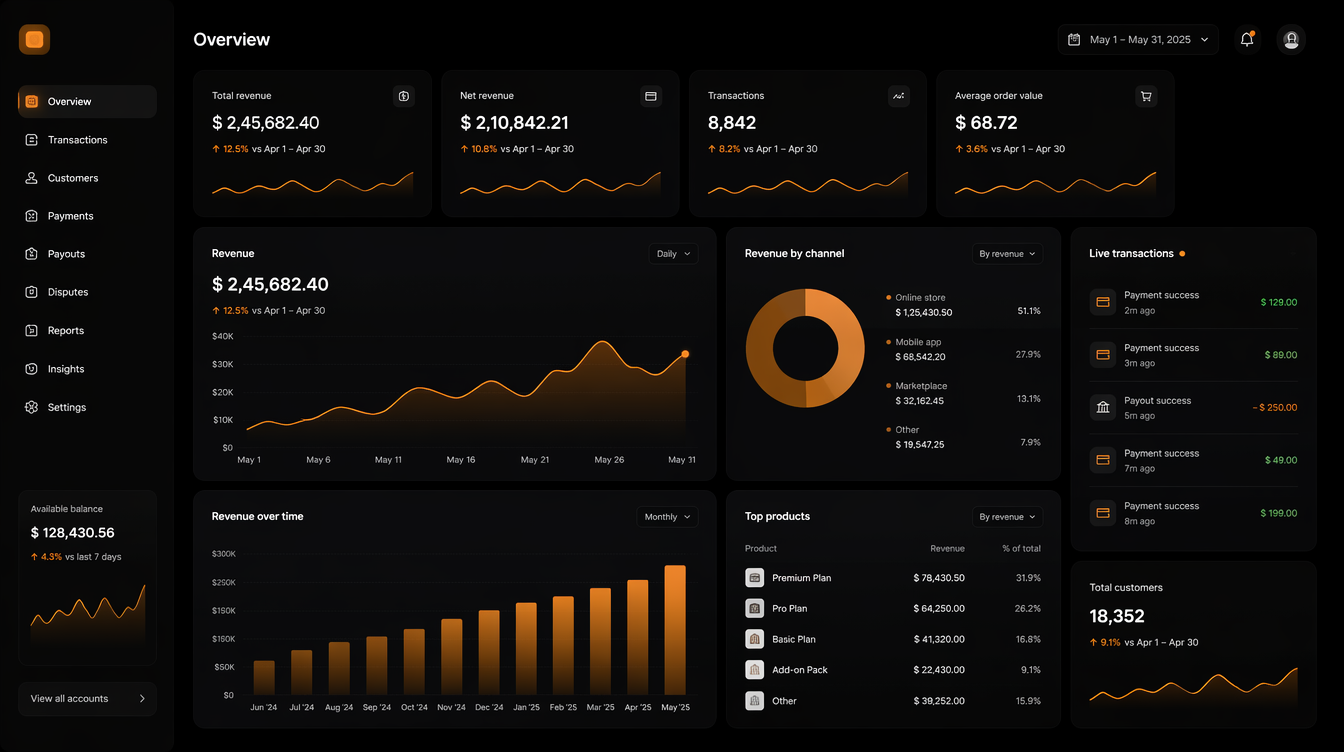Screen dimensions: 1344x752
Task: Open notifications bell
Action: (x=1247, y=39)
